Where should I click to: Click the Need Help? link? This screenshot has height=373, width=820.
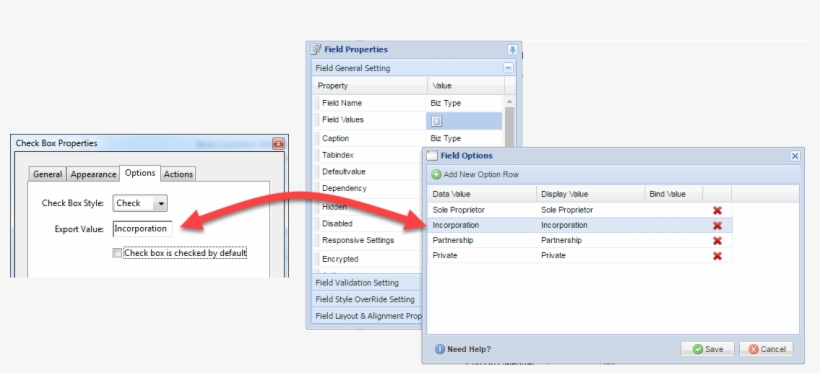click(469, 349)
